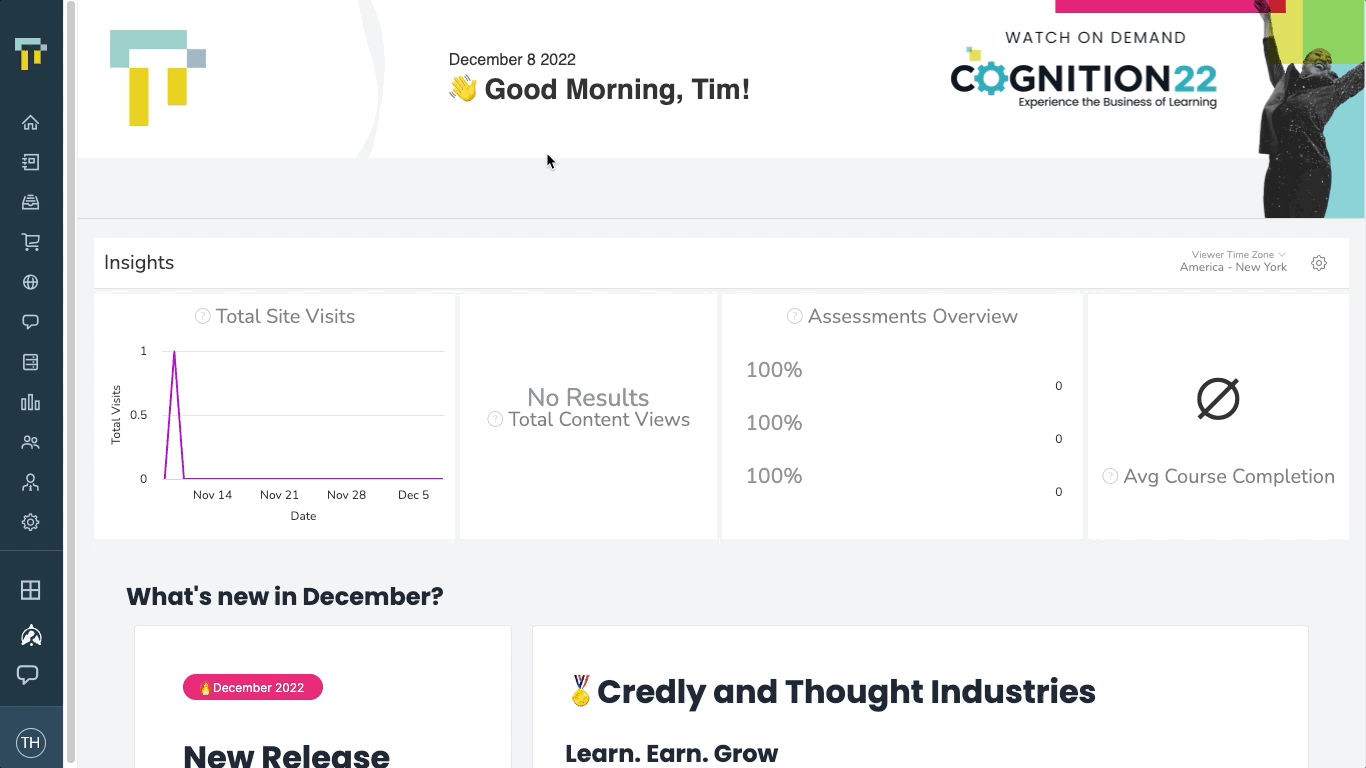Select the Home icon in the sidebar
1366x768 pixels.
coord(31,122)
